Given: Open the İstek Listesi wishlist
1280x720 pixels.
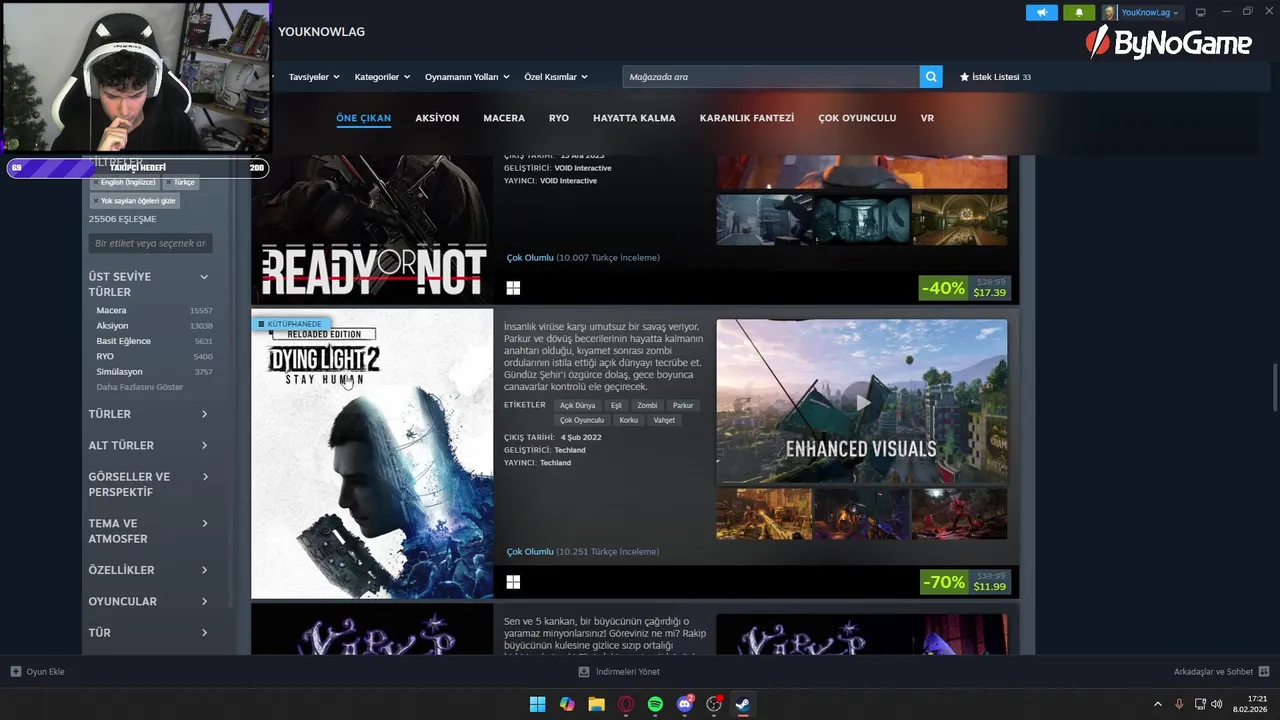Looking at the screenshot, I should click(x=995, y=77).
